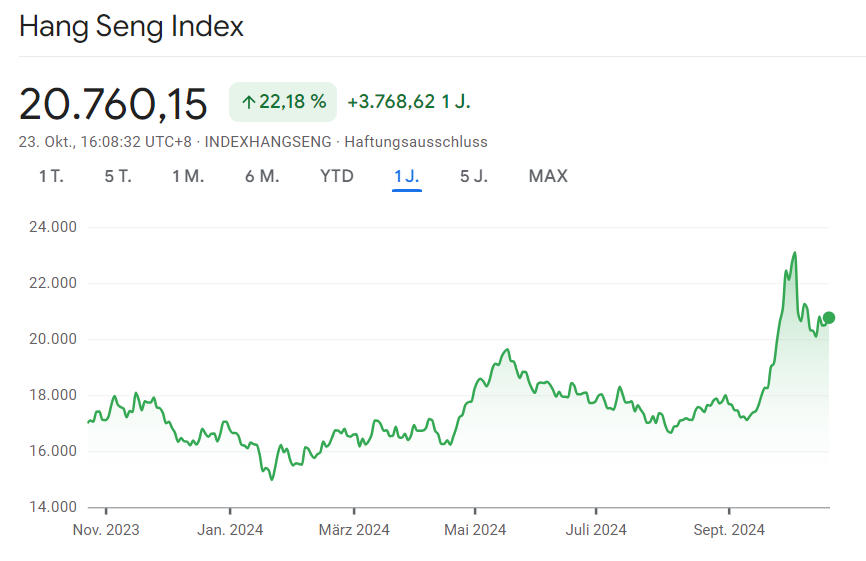Click the 20.760,15 price value
This screenshot has height=561, width=866.
(113, 104)
